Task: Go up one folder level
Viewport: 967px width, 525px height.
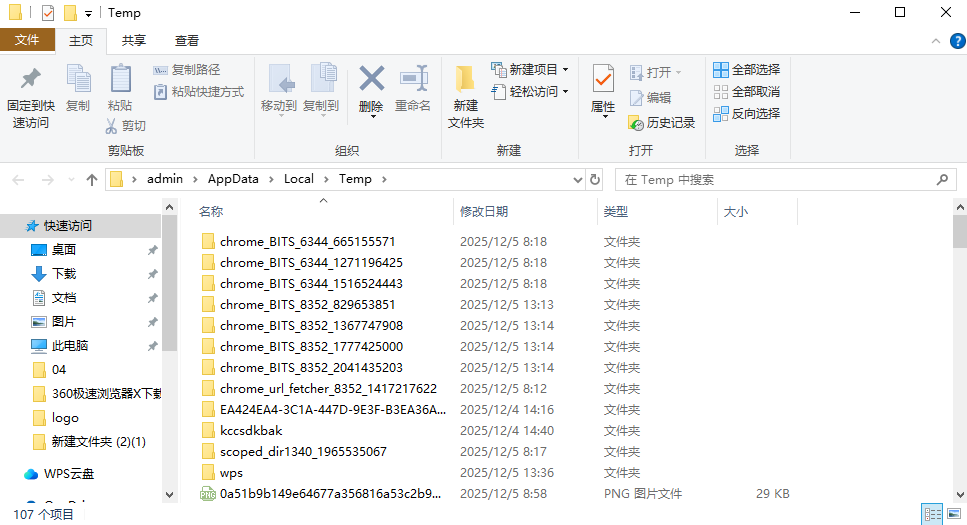Action: [x=92, y=180]
